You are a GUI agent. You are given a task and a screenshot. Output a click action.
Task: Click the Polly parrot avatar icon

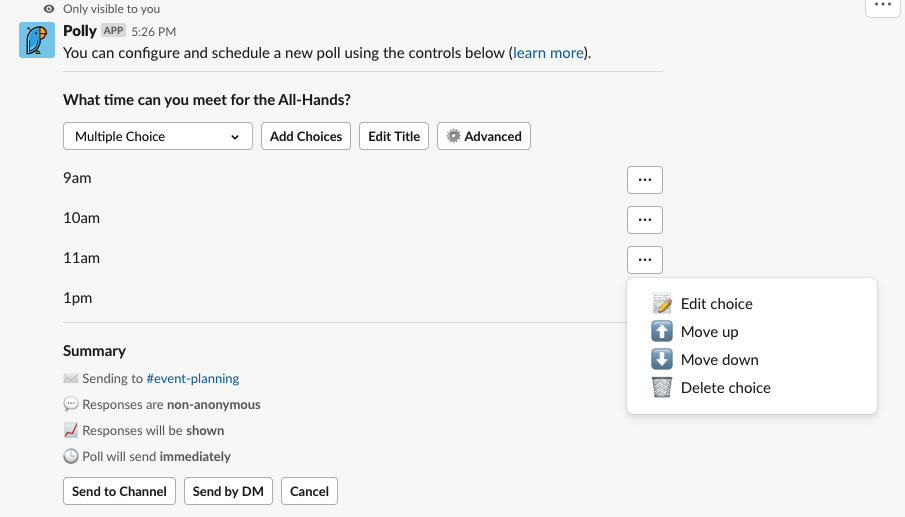tap(37, 40)
